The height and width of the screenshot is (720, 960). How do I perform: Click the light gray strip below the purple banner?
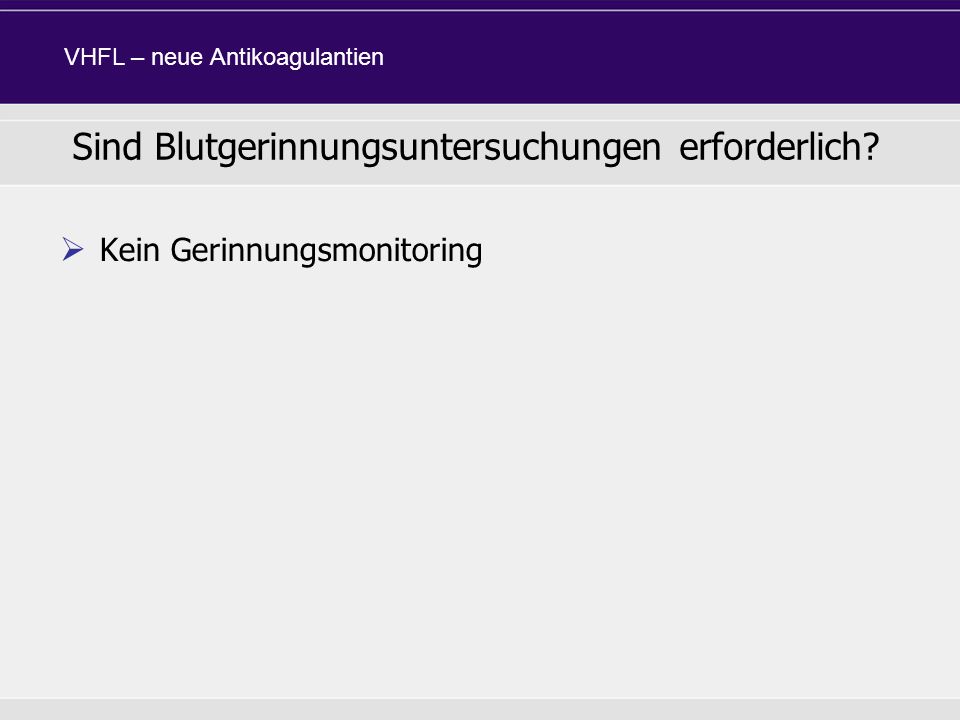(x=480, y=111)
